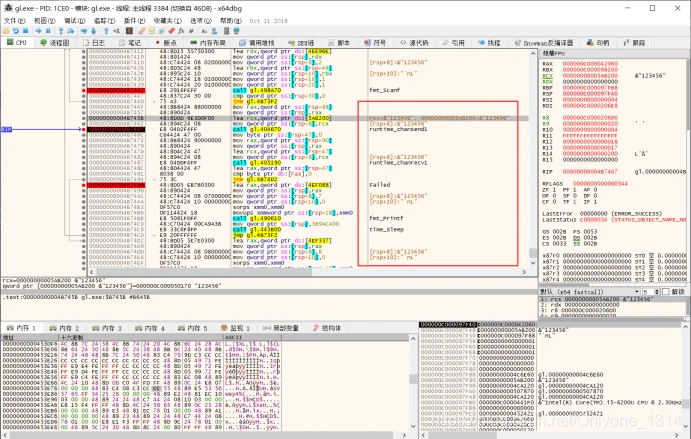Open the 跟踪 trace tab

[634, 43]
